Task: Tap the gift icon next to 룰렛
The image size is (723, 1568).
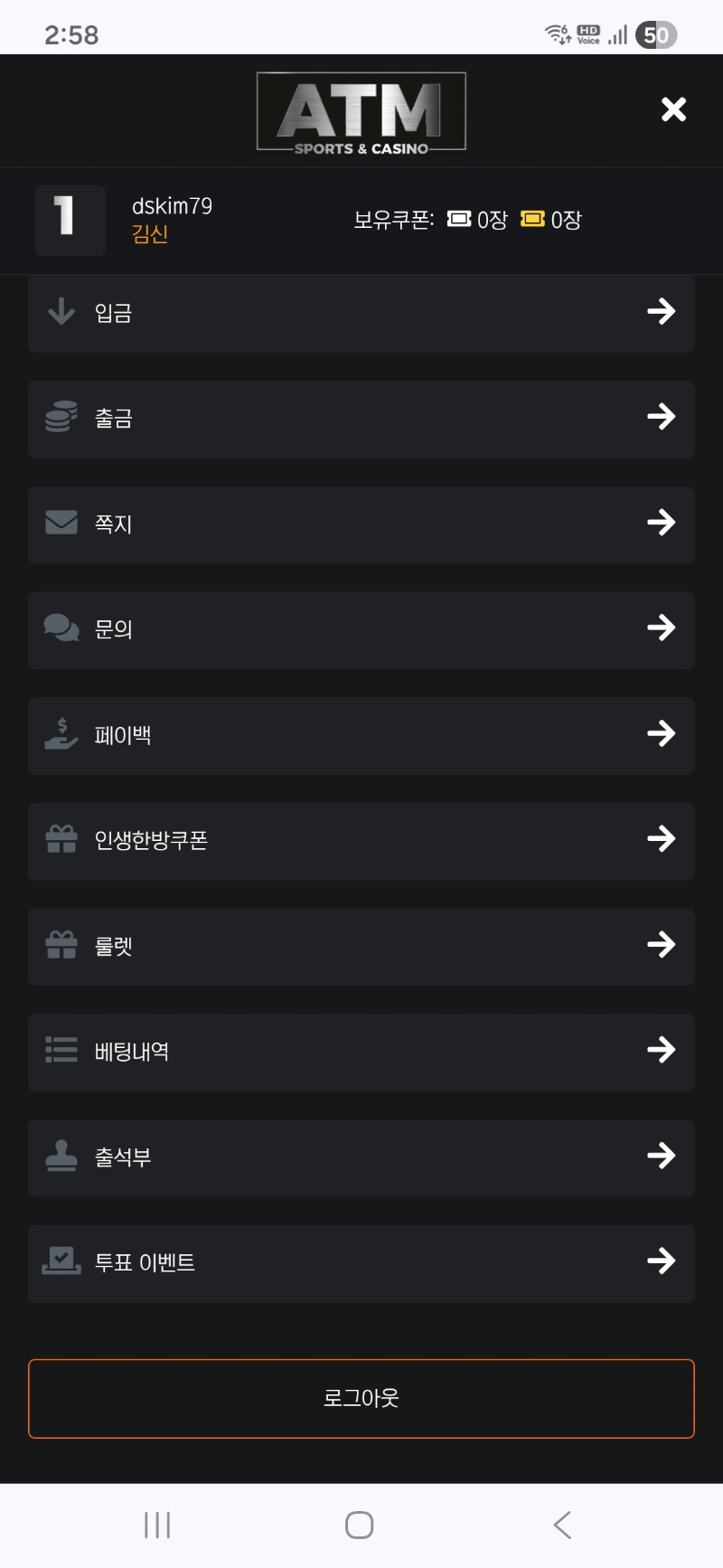Action: [61, 945]
